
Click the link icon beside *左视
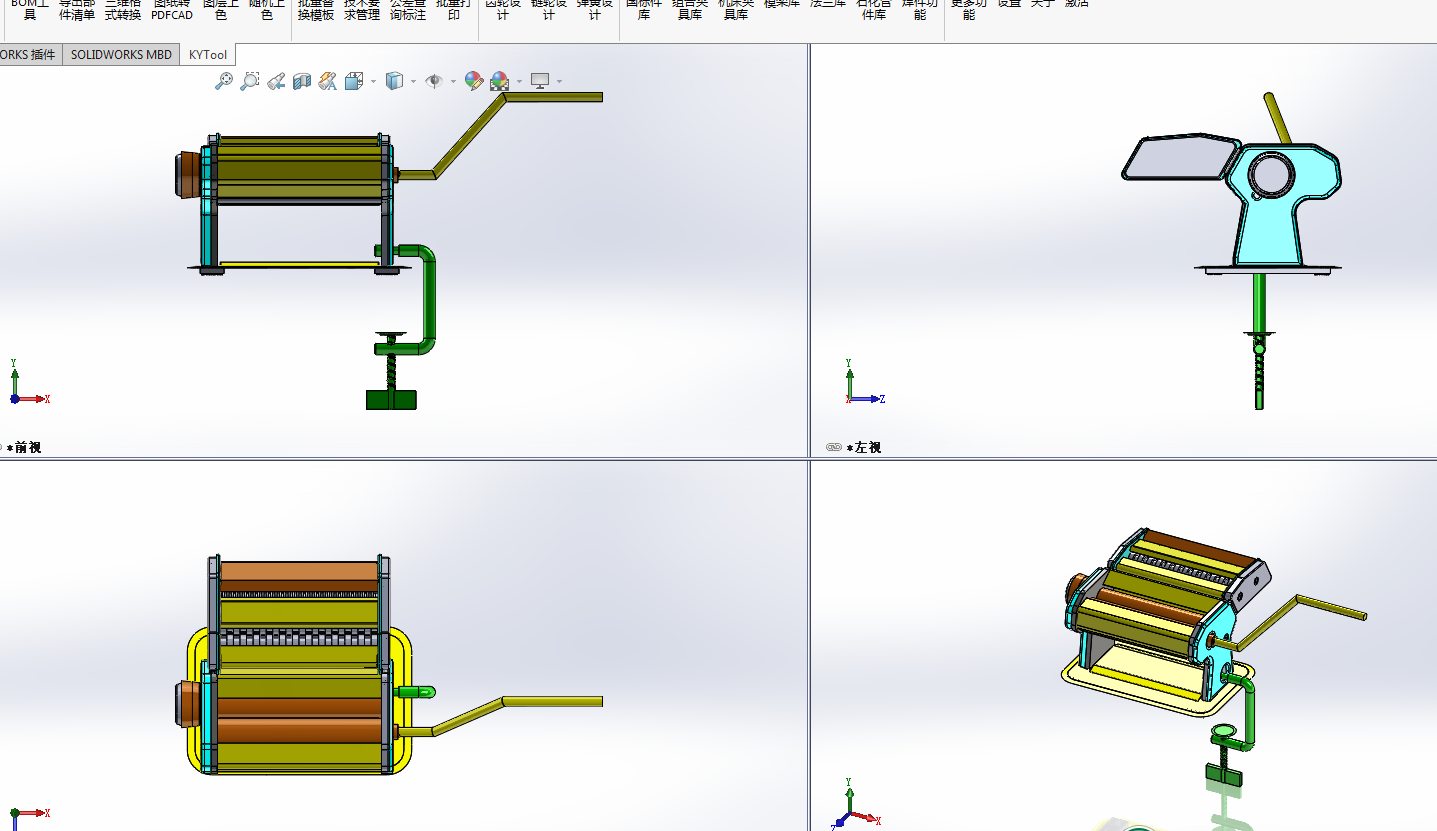point(834,447)
